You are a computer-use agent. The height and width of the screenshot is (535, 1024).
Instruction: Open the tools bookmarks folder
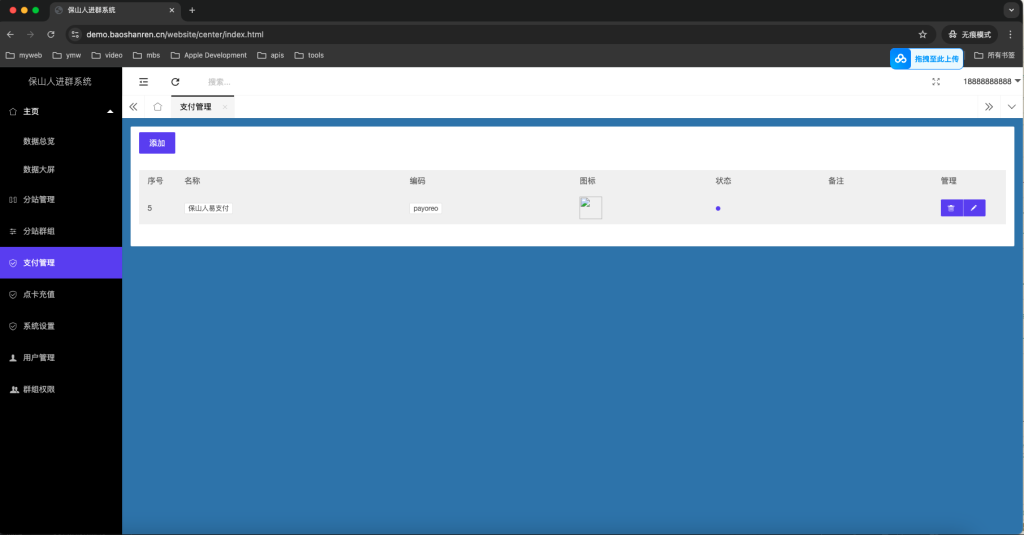(x=309, y=56)
